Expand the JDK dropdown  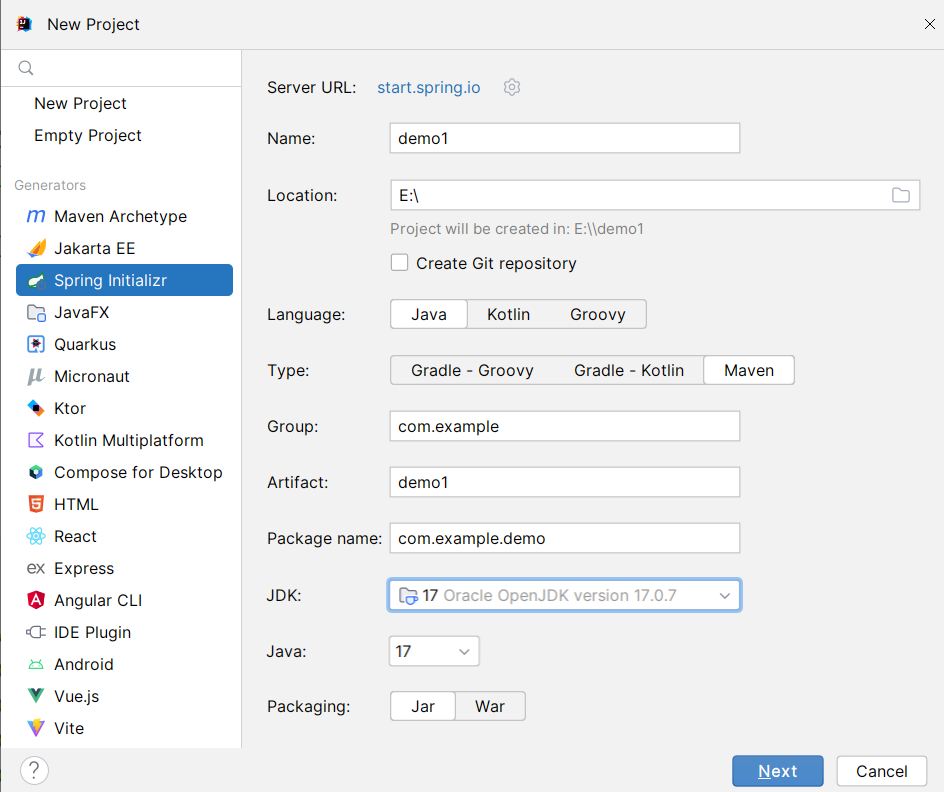[x=564, y=595]
